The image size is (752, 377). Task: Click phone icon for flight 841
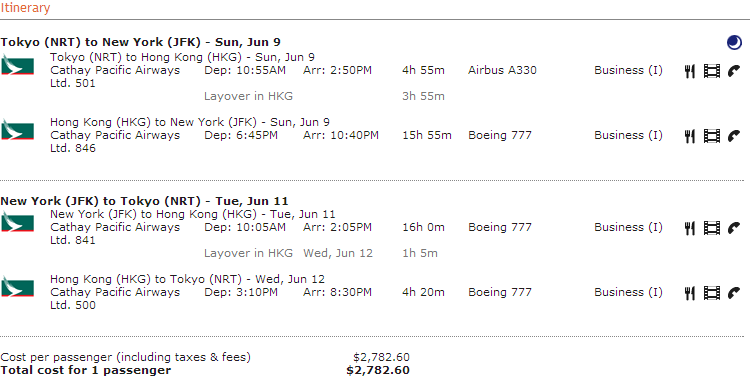pos(734,228)
